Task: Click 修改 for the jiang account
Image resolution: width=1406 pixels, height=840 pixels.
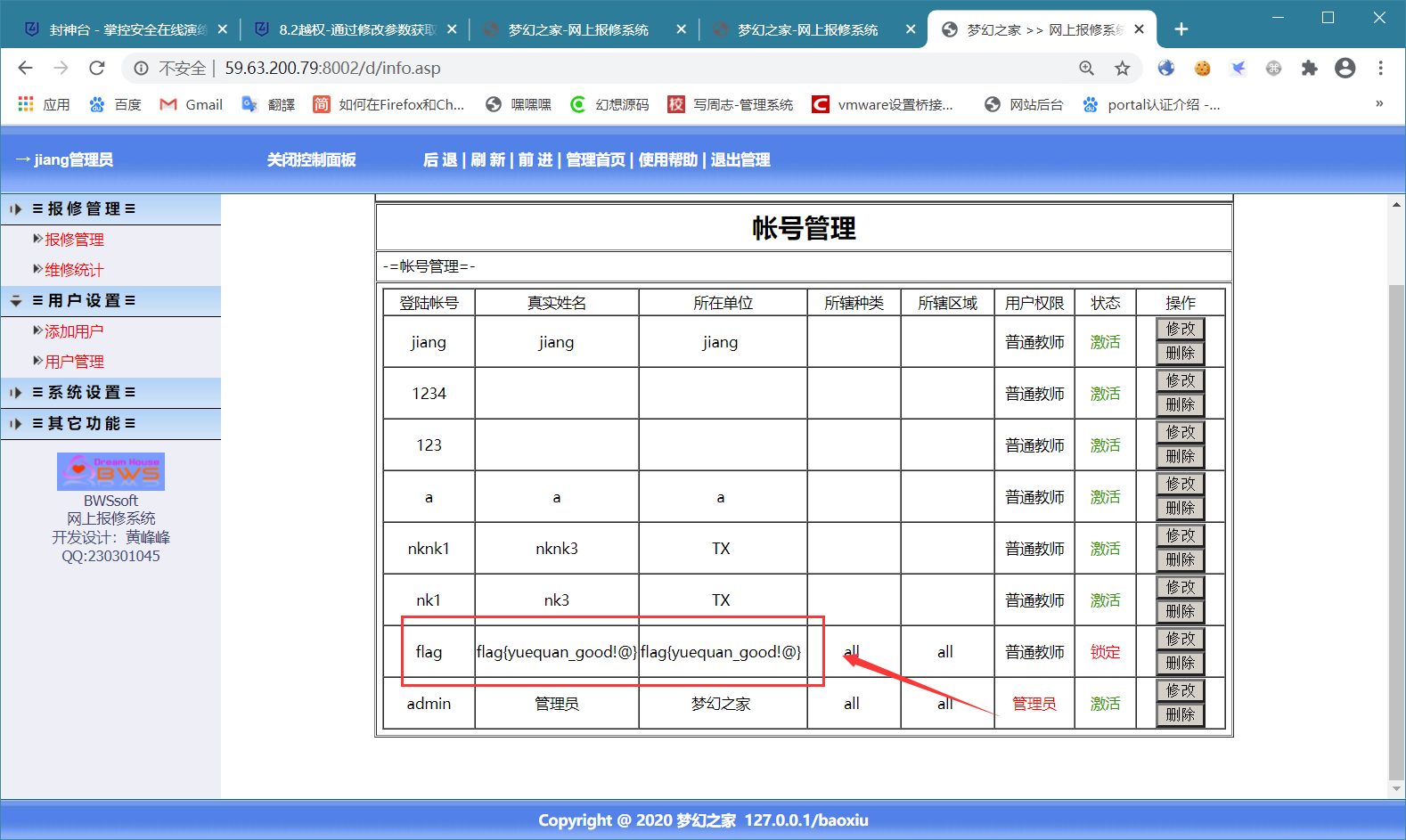Action: (1181, 329)
